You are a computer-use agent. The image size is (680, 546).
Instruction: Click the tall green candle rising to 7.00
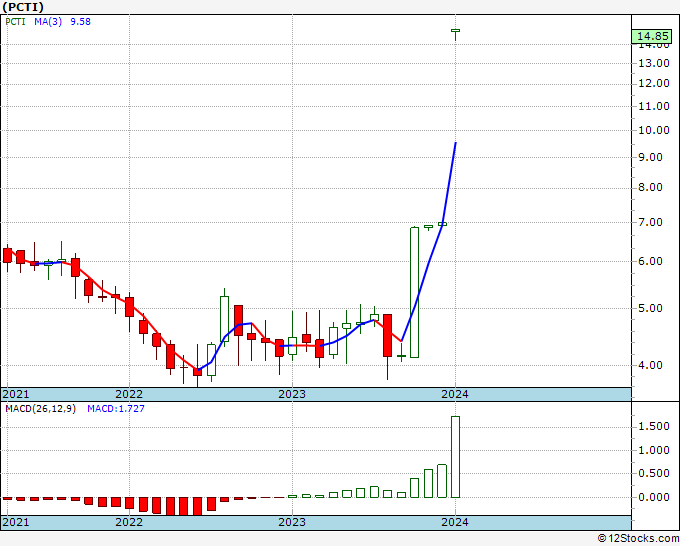click(x=415, y=292)
